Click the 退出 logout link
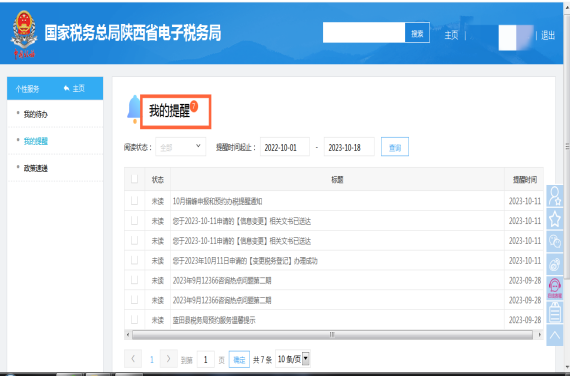This screenshot has width=570, height=377. tap(548, 35)
